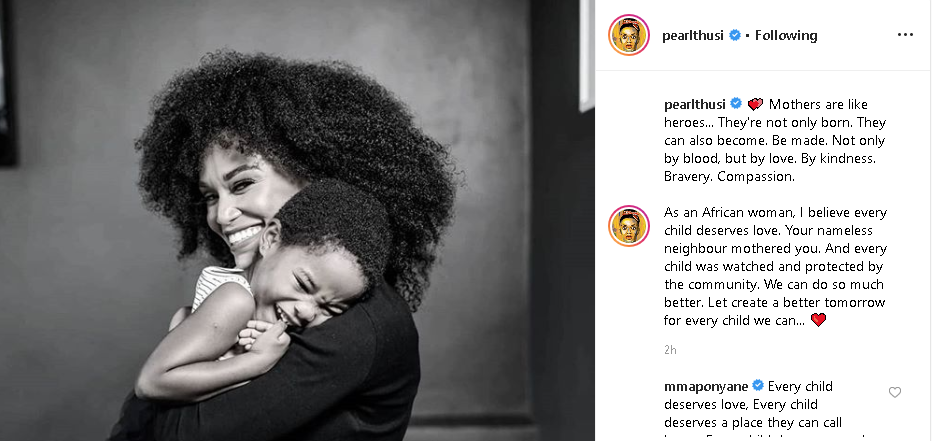Open pearlthusi profile picture in post header
The image size is (932, 441).
coord(629,35)
